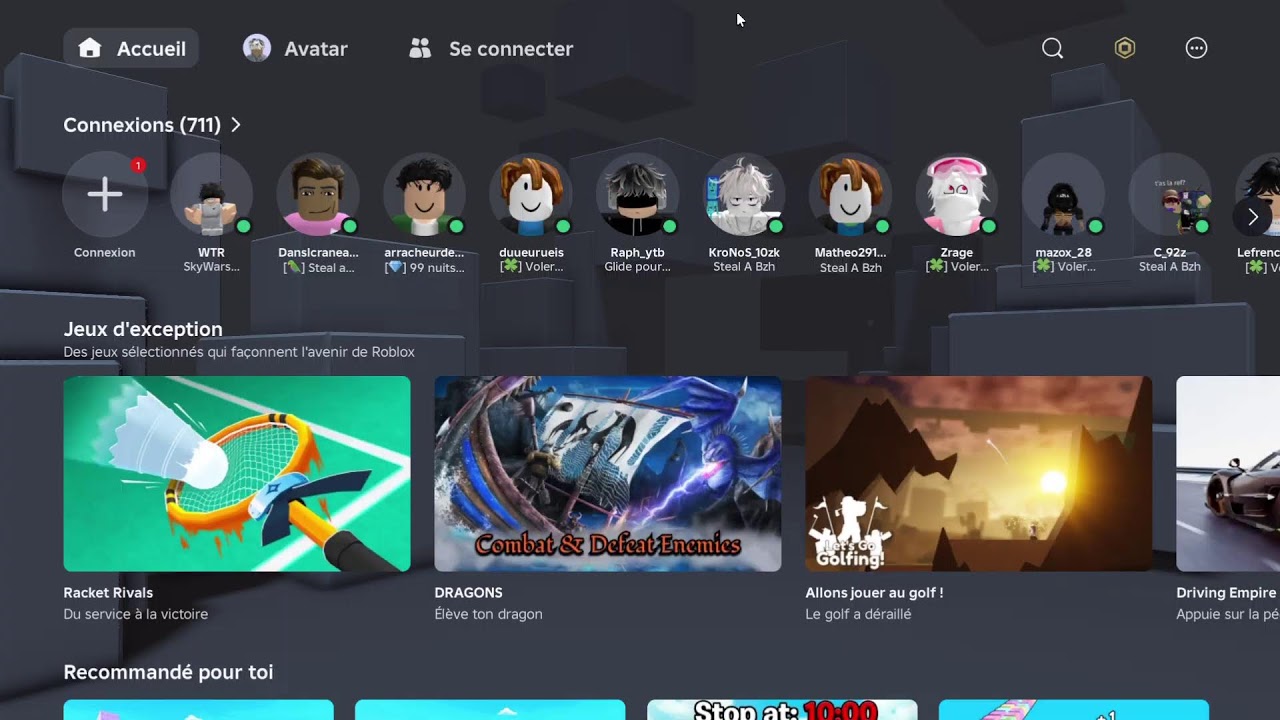Open Matheo291's avatar
The image size is (1280, 720).
(x=851, y=194)
